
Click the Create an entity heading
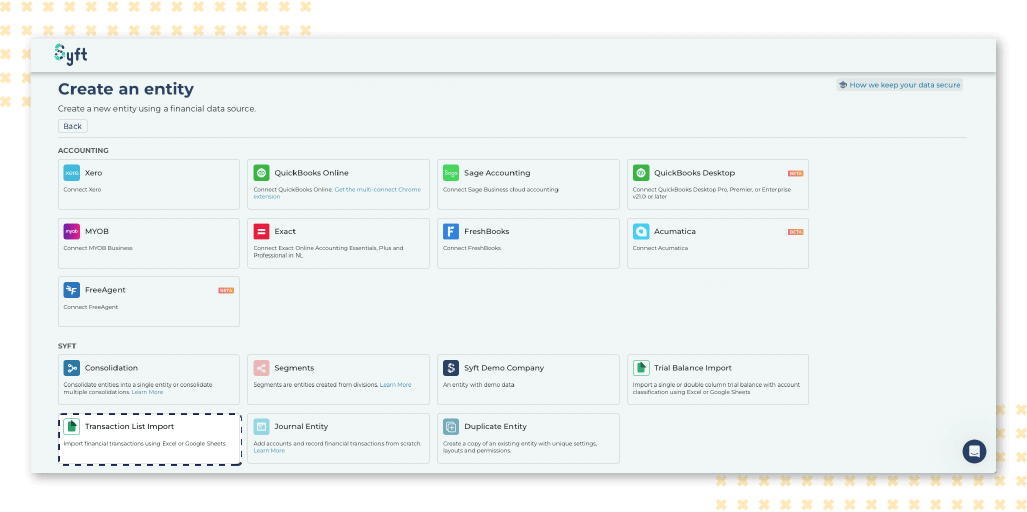point(126,89)
